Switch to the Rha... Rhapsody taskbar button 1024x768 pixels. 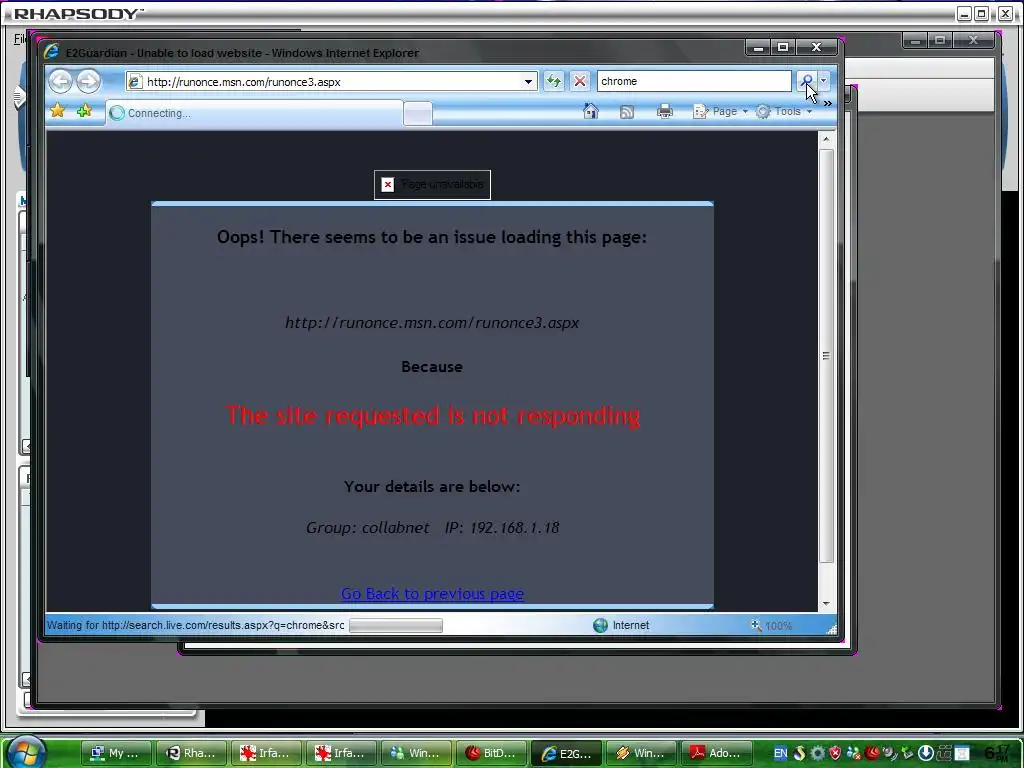tap(191, 753)
